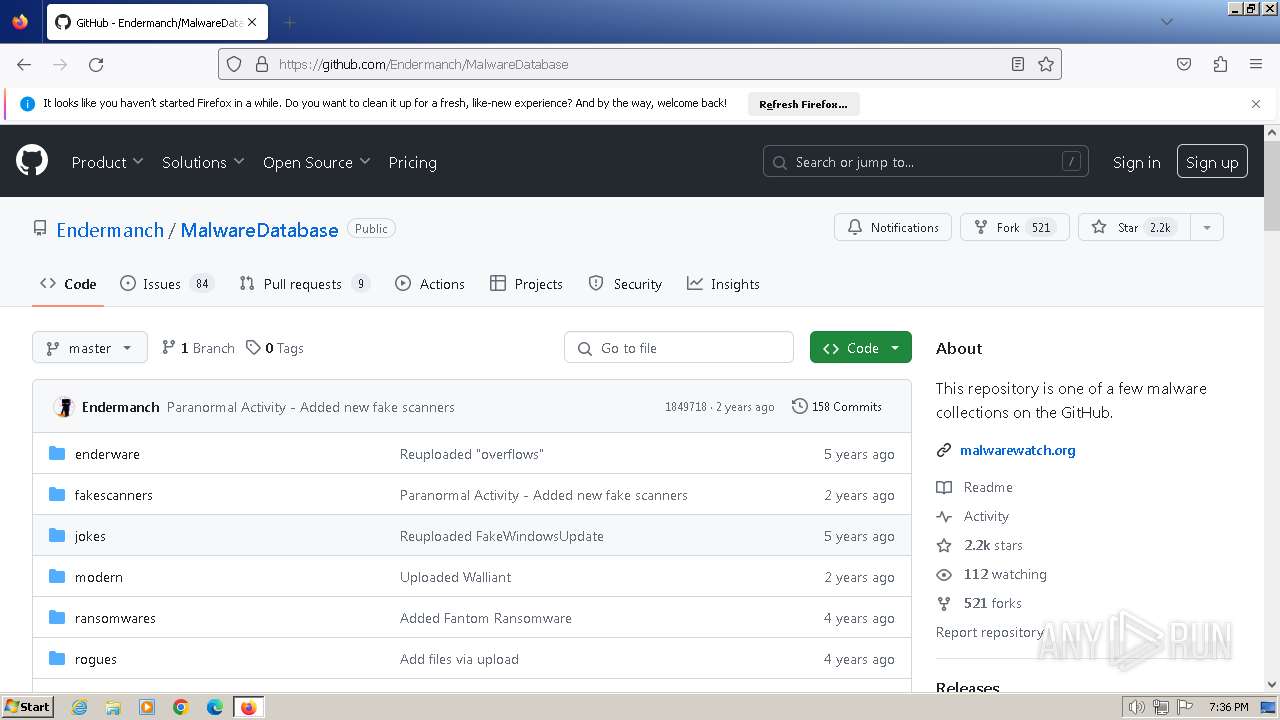Open Chrome from the taskbar
Image resolution: width=1280 pixels, height=720 pixels.
(181, 707)
